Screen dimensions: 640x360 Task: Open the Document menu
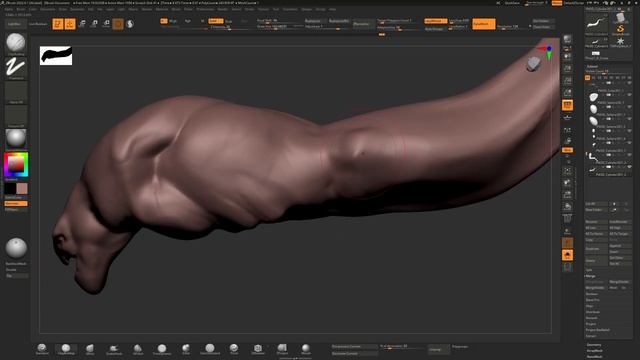[48, 9]
